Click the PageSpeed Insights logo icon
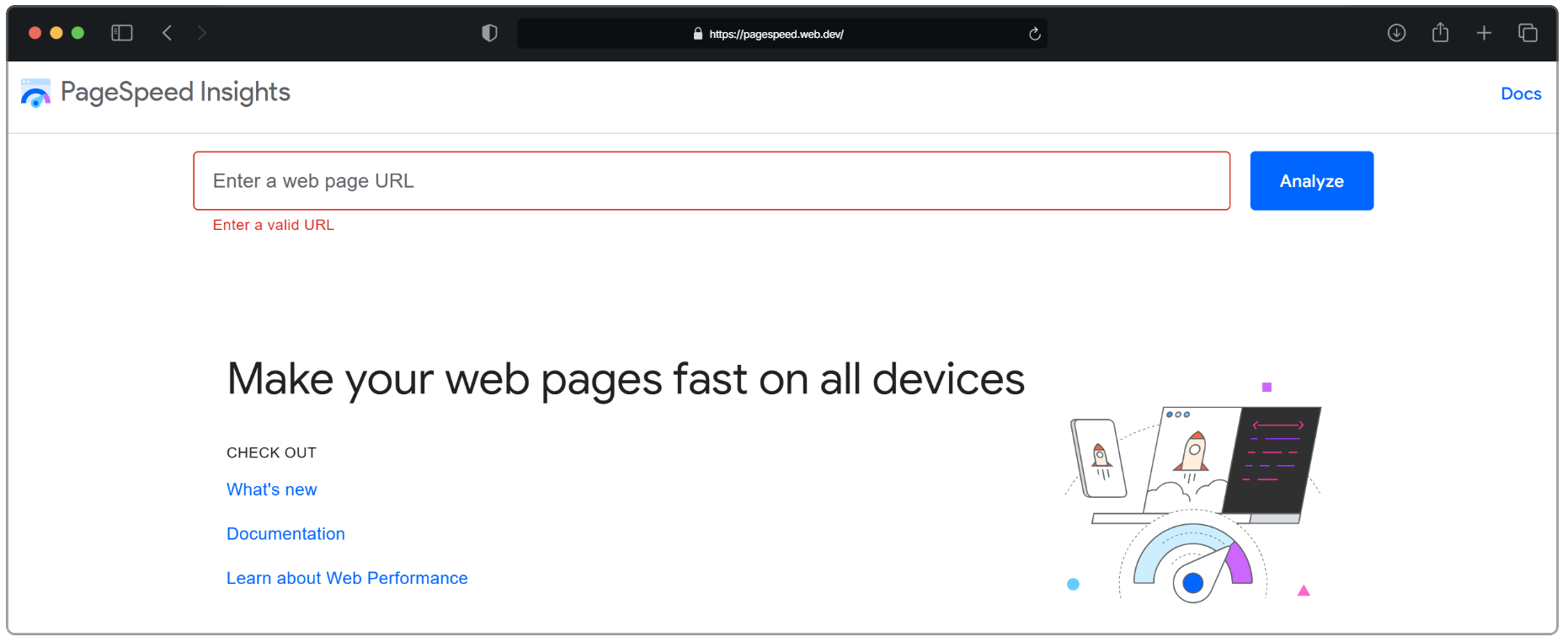The height and width of the screenshot is (642, 1568). (x=35, y=93)
